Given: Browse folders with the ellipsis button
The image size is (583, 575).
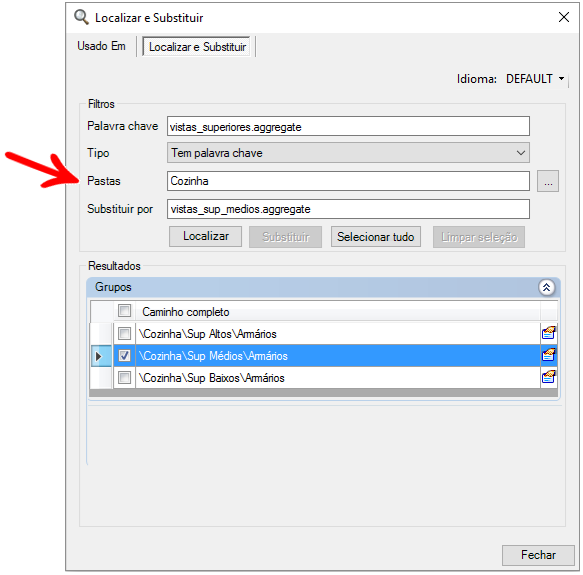Looking at the screenshot, I should click(548, 182).
